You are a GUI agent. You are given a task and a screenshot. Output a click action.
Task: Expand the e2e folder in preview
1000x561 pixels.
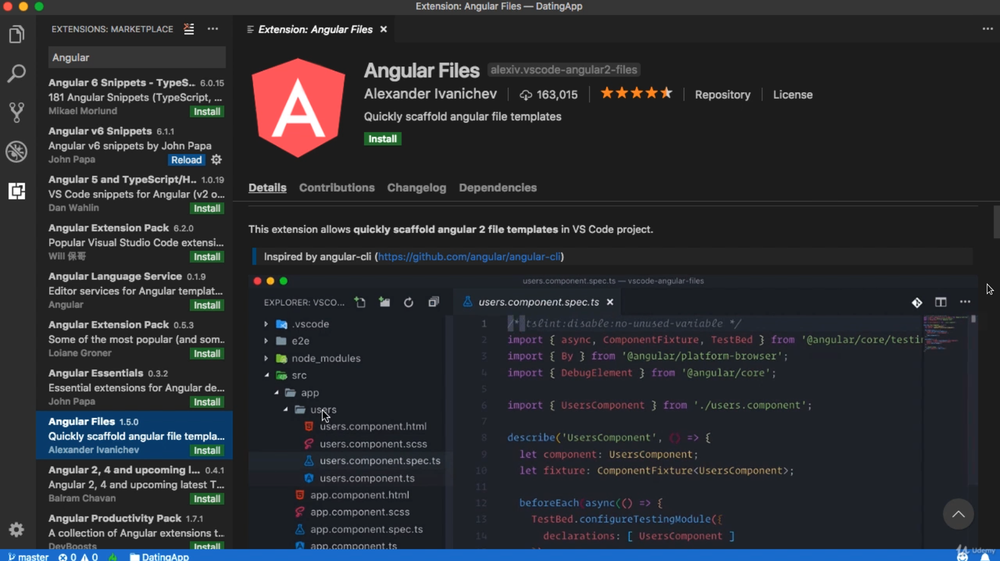click(266, 341)
